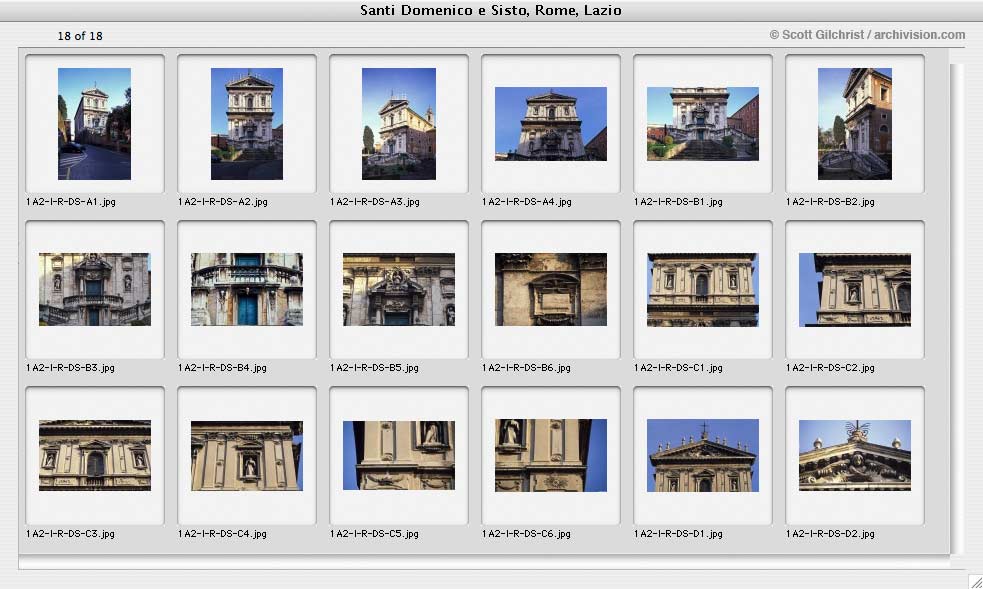The height and width of the screenshot is (589, 983).
Task: Click the window resize grip
Action: (x=976, y=582)
